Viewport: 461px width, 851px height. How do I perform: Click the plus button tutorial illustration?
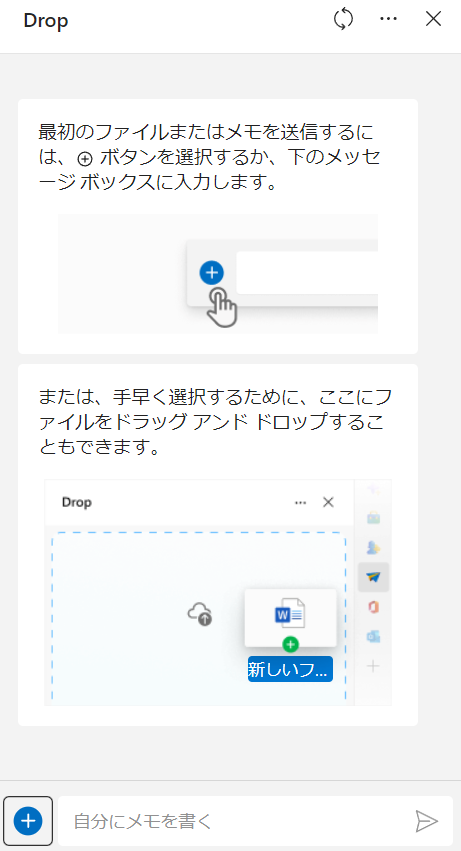tap(218, 274)
